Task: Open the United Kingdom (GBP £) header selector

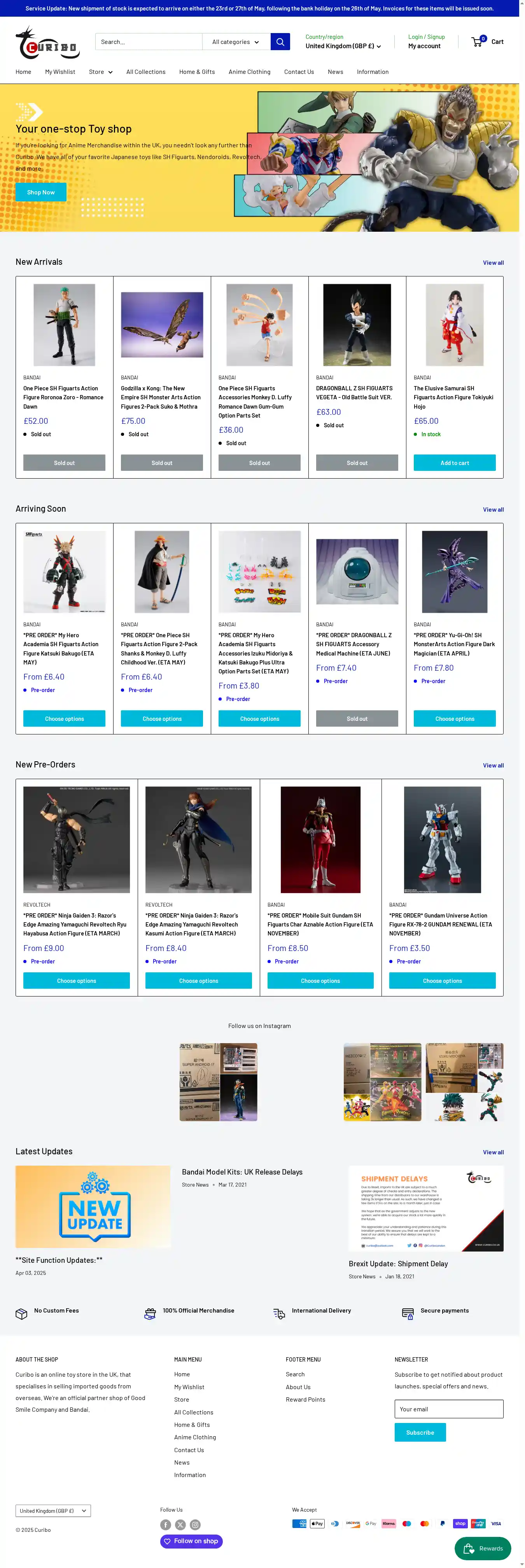Action: coord(343,46)
